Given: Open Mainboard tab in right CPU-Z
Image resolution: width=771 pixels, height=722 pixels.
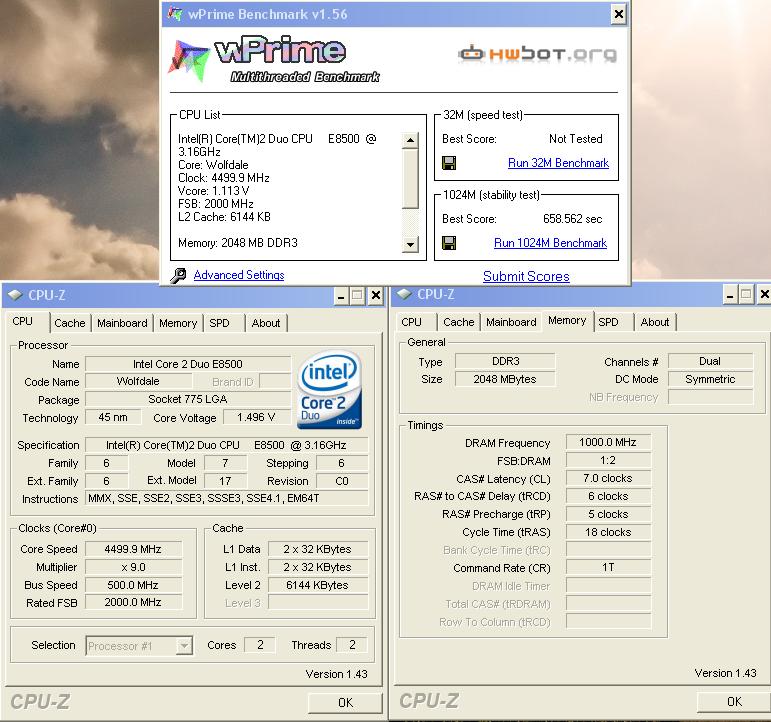Looking at the screenshot, I should 511,322.
